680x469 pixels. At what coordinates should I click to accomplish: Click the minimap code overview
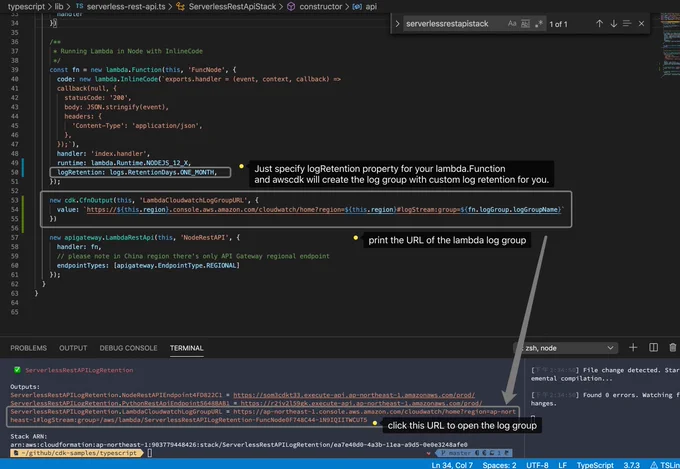(x=669, y=46)
